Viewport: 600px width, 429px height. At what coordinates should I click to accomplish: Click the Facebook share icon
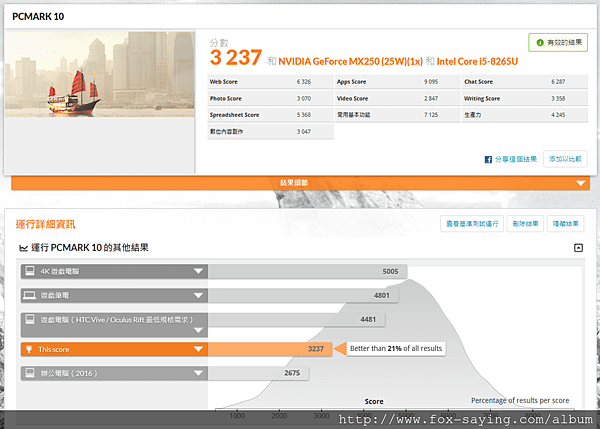(488, 160)
